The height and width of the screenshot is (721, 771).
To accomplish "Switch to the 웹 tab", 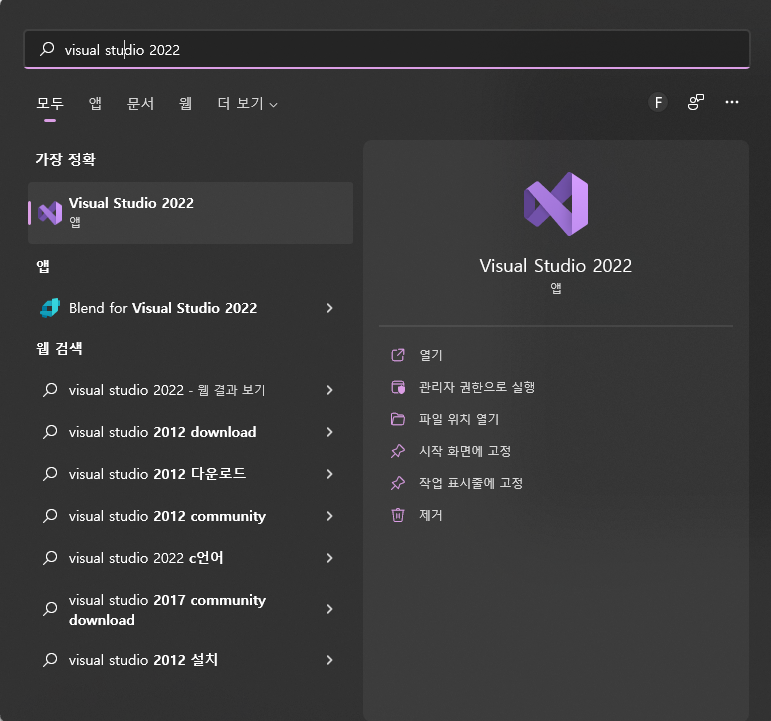I will 185,103.
